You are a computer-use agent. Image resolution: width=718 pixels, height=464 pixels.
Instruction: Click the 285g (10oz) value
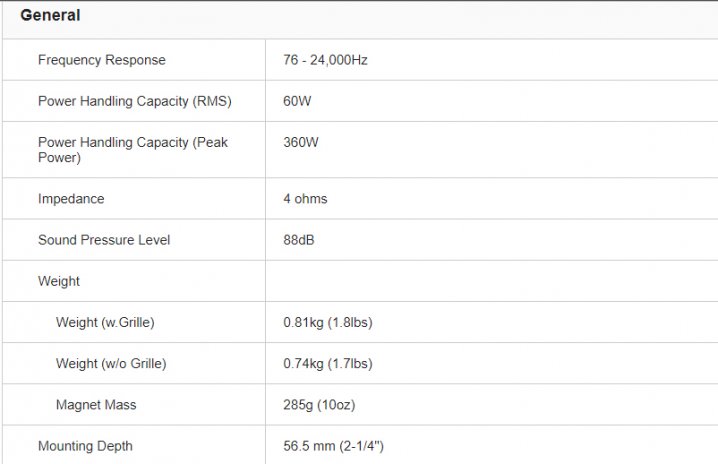tap(319, 405)
